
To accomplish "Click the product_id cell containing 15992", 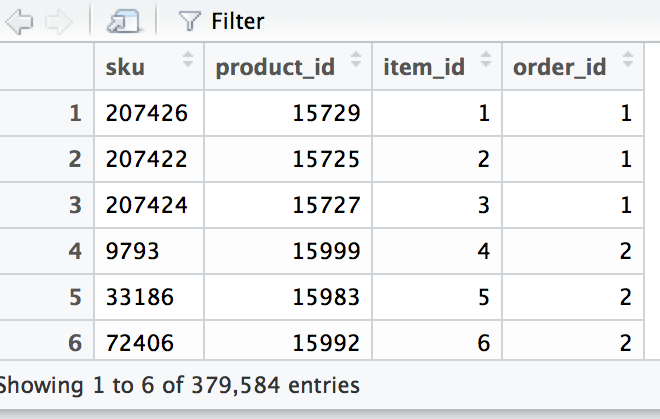I will (x=326, y=343).
